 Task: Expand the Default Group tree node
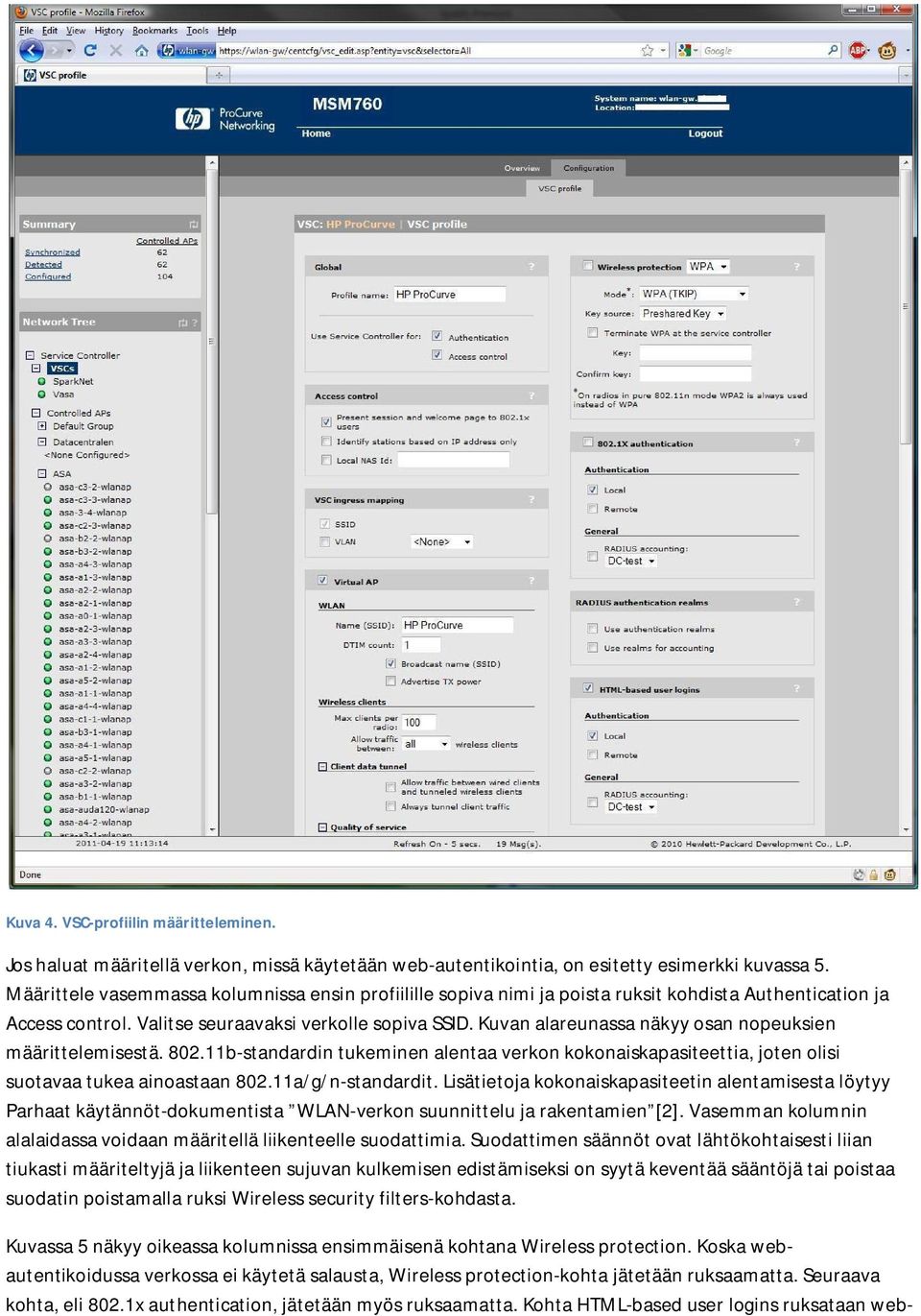point(42,426)
